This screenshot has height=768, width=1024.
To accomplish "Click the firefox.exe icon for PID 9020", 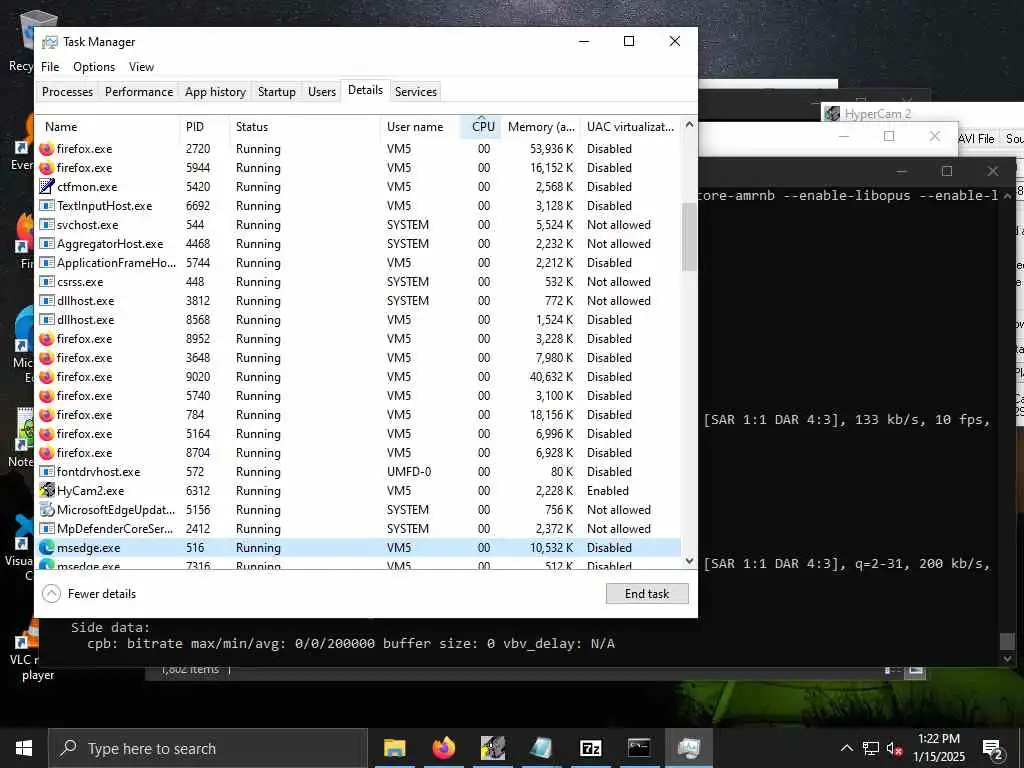I will pos(46,377).
